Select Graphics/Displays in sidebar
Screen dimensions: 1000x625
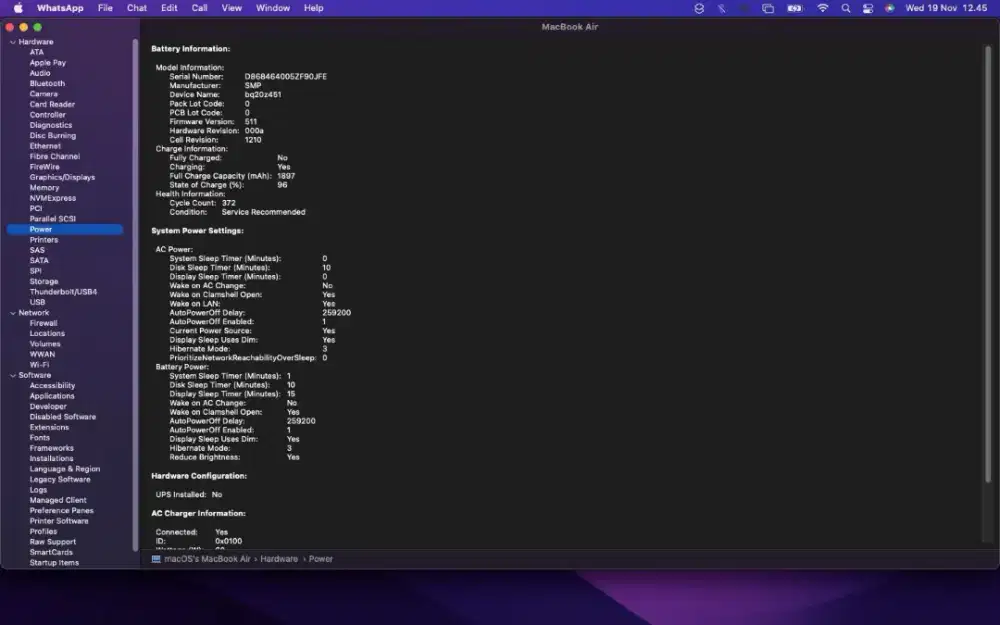pyautogui.click(x=62, y=177)
